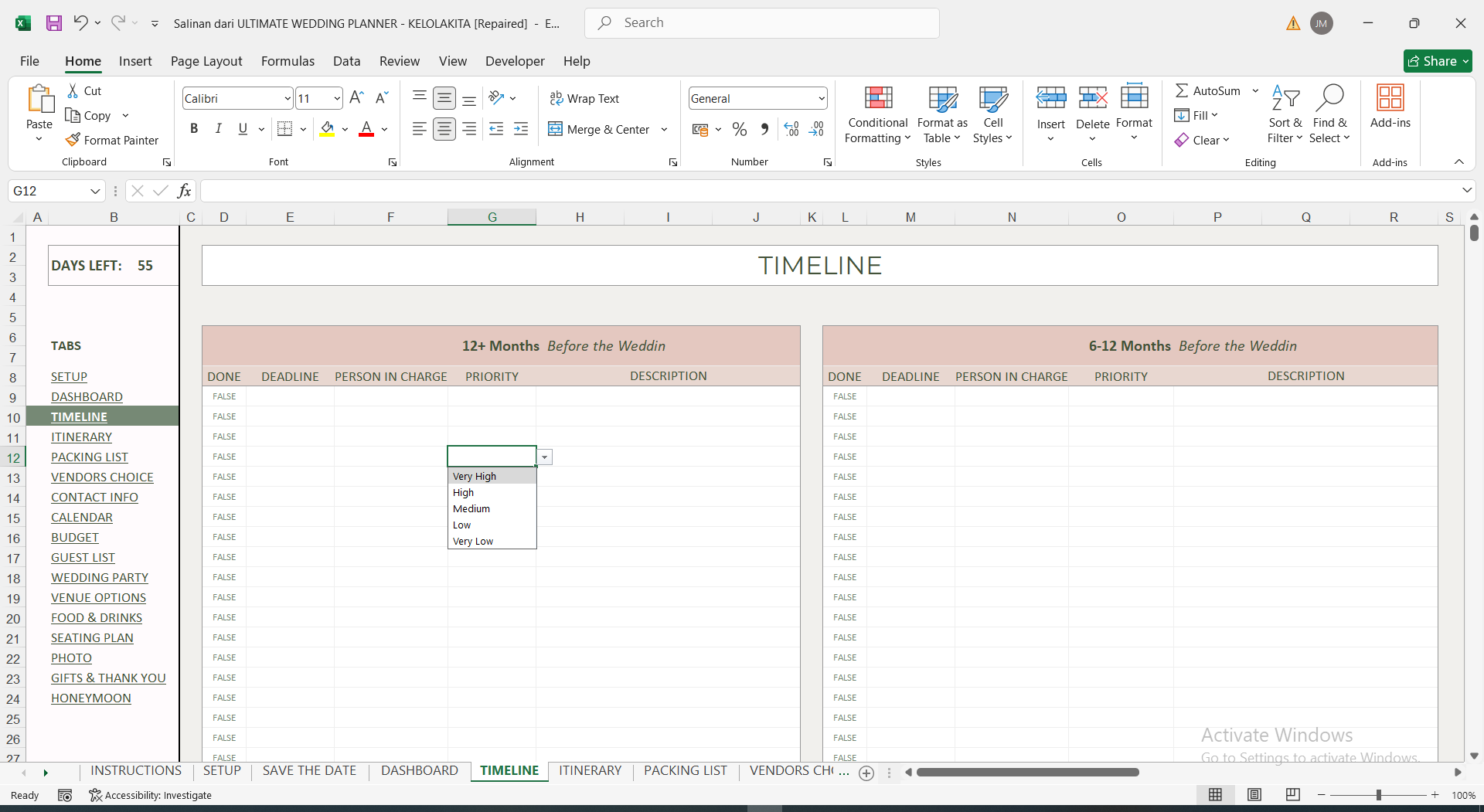
Task: Decrease the cell indent
Action: (496, 129)
